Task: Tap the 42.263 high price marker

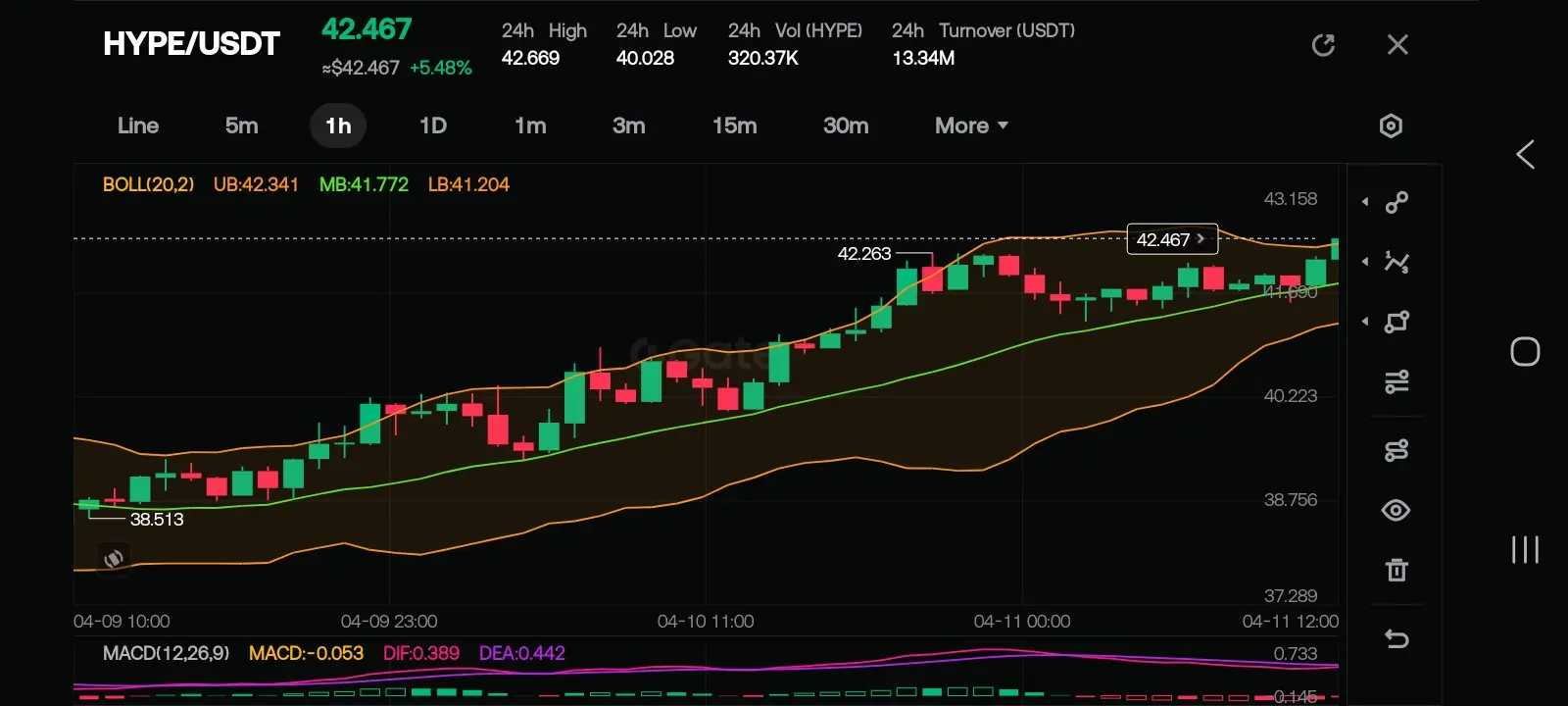Action: (864, 254)
